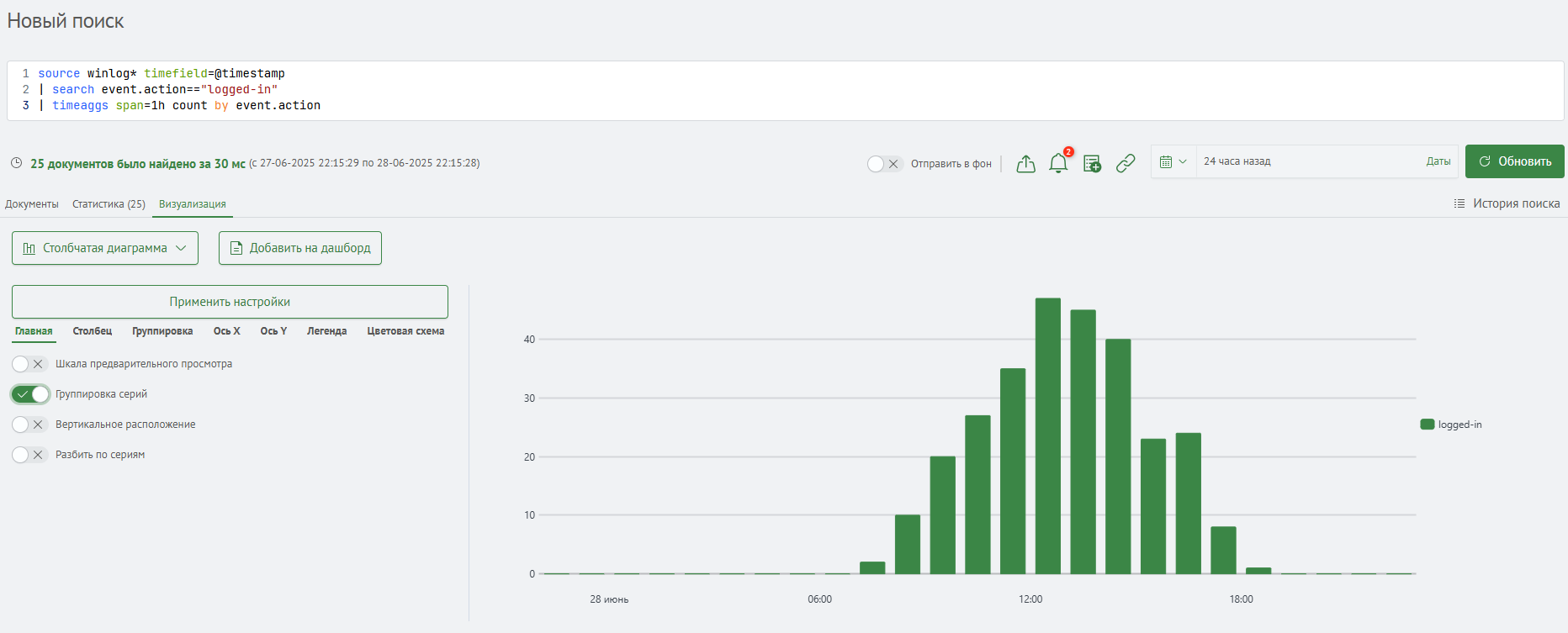
Task: Open the calendar date picker icon
Action: coord(1166,161)
